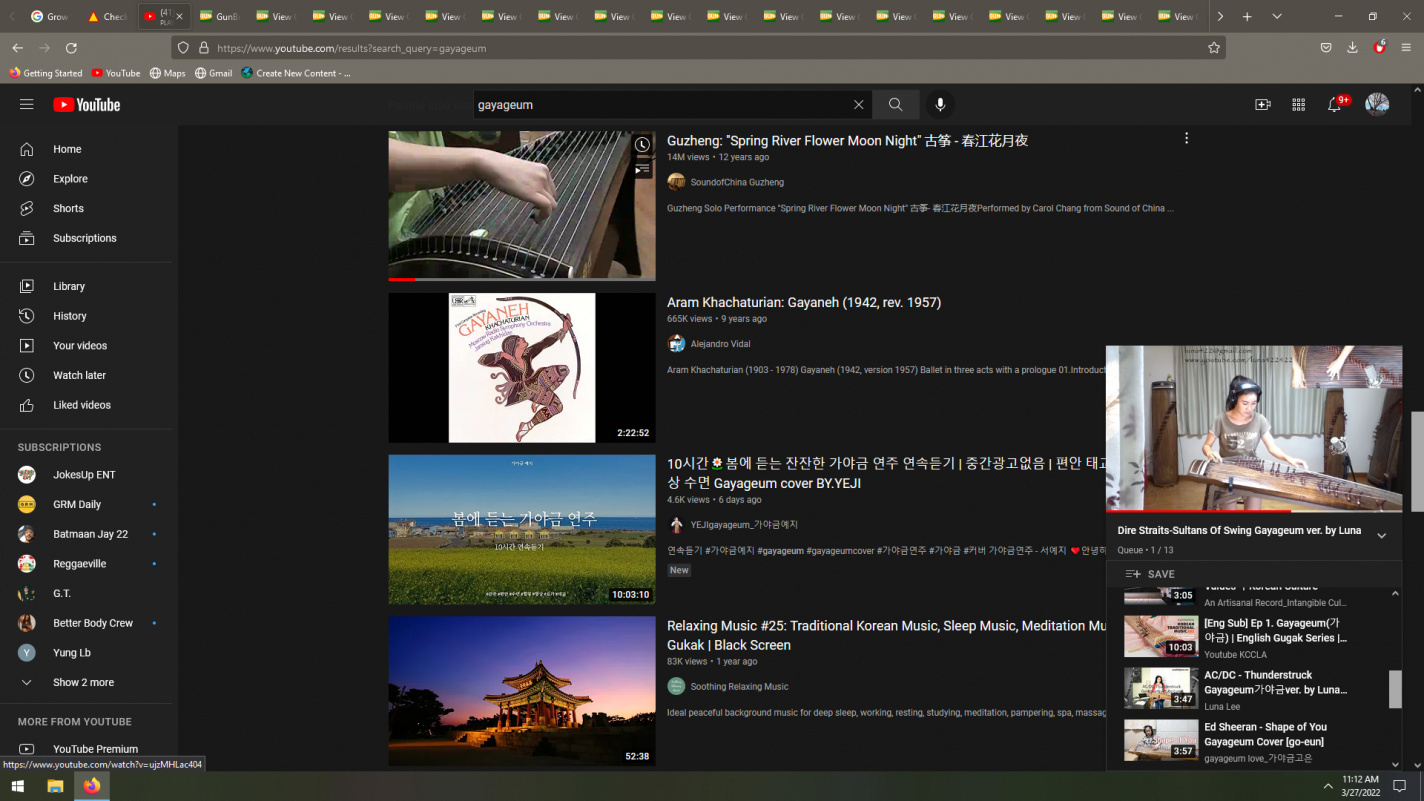1424x801 pixels.
Task: Open the Create video icon
Action: click(1263, 104)
